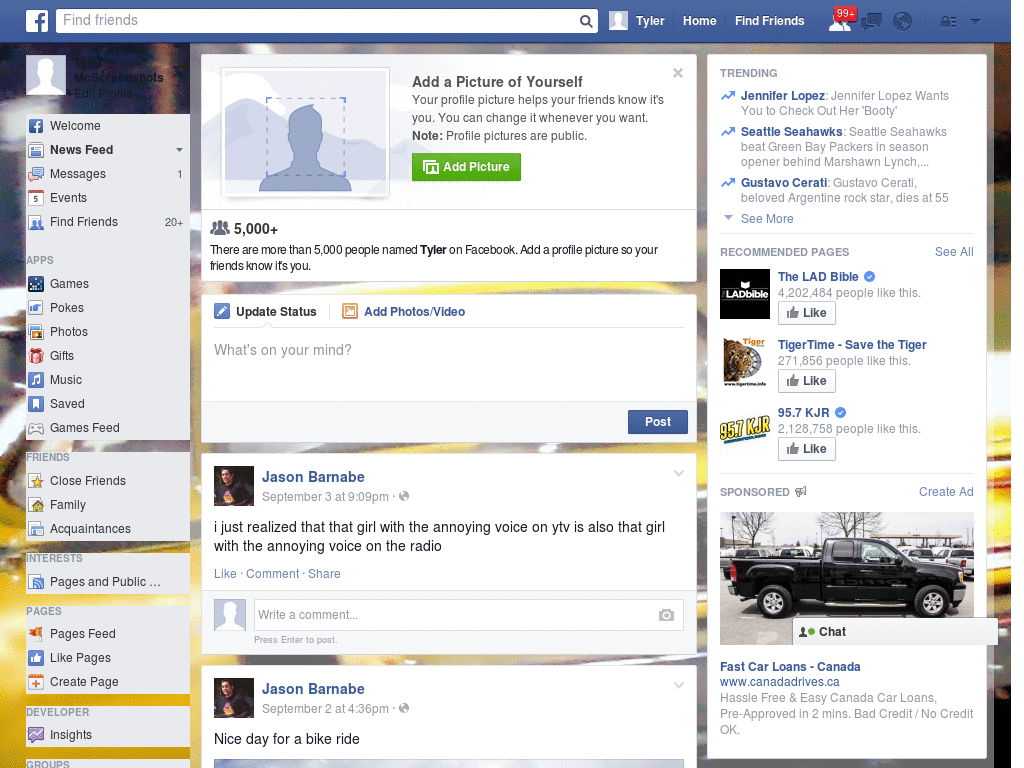
Task: Click the Find friends search field
Action: click(317, 20)
